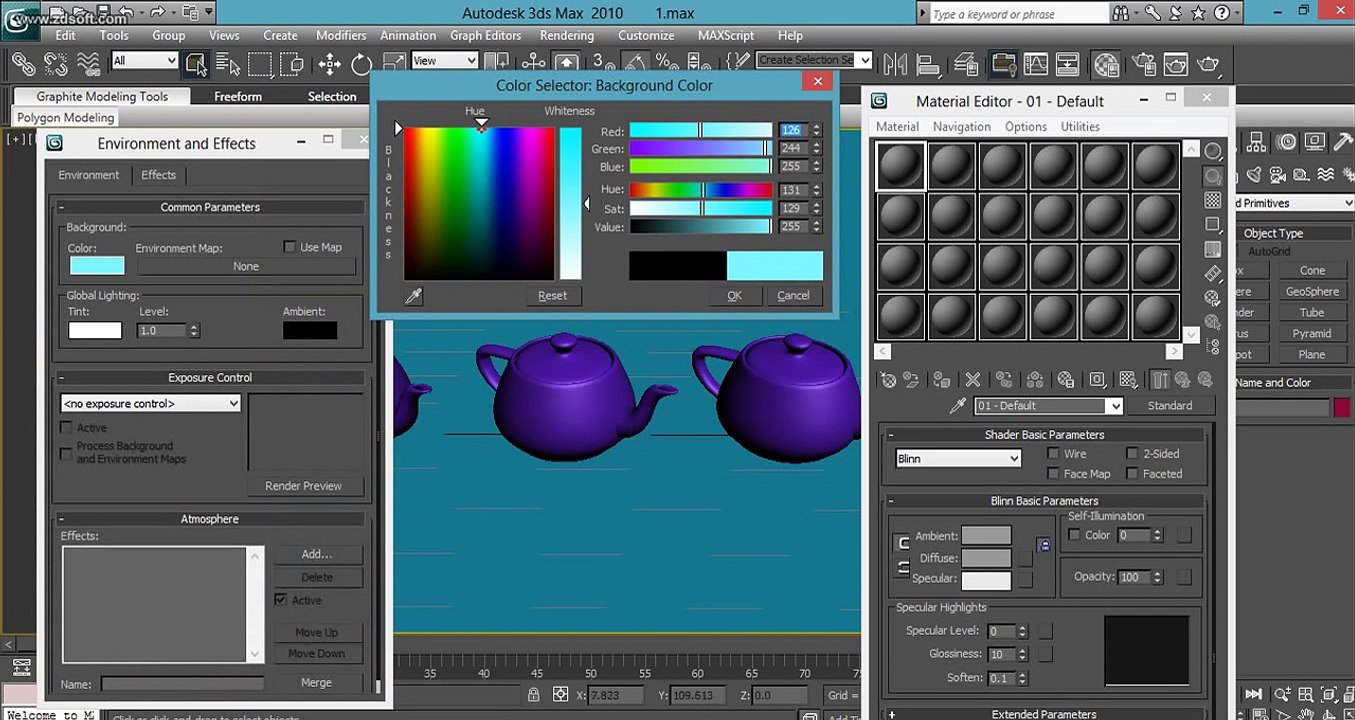Toggle the Backlight icon in Material Editor
Viewport: 1355px width, 720px height.
pos(1213,176)
